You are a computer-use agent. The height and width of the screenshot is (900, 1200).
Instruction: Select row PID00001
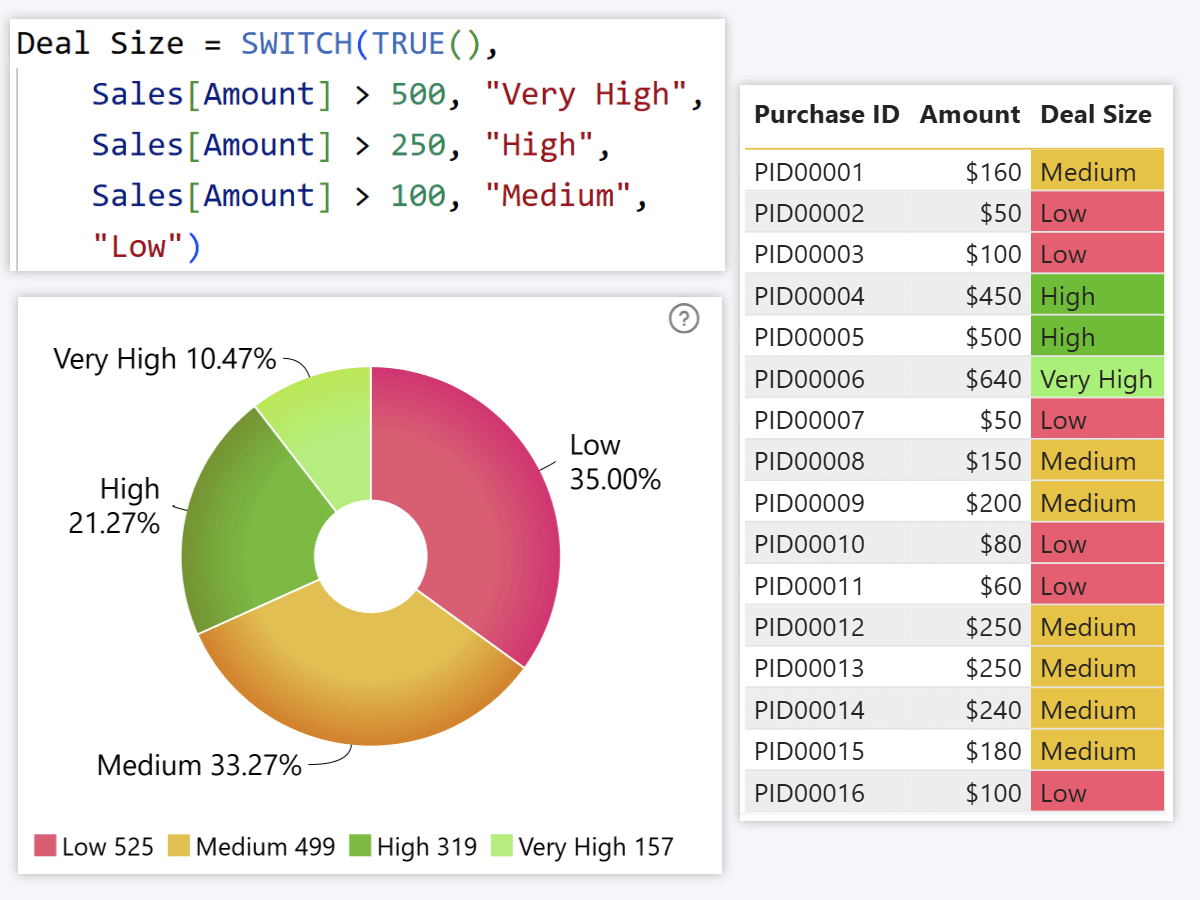pos(955,172)
